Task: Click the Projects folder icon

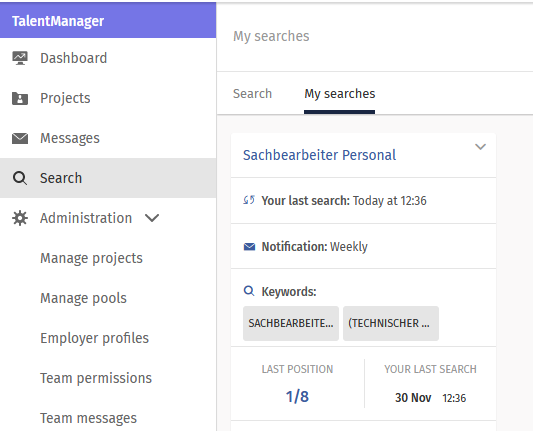Action: click(20, 98)
